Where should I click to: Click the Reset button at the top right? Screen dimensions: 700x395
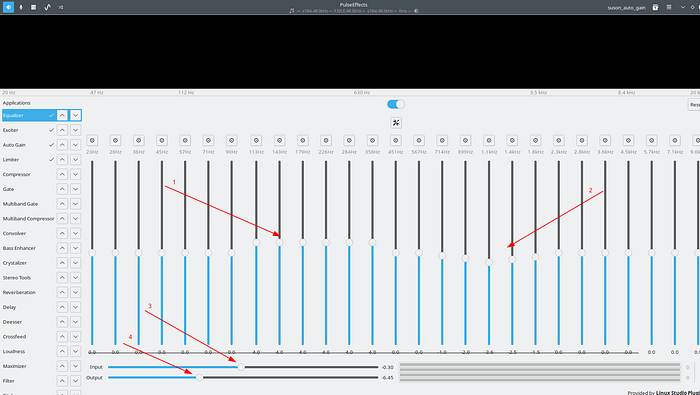(694, 104)
